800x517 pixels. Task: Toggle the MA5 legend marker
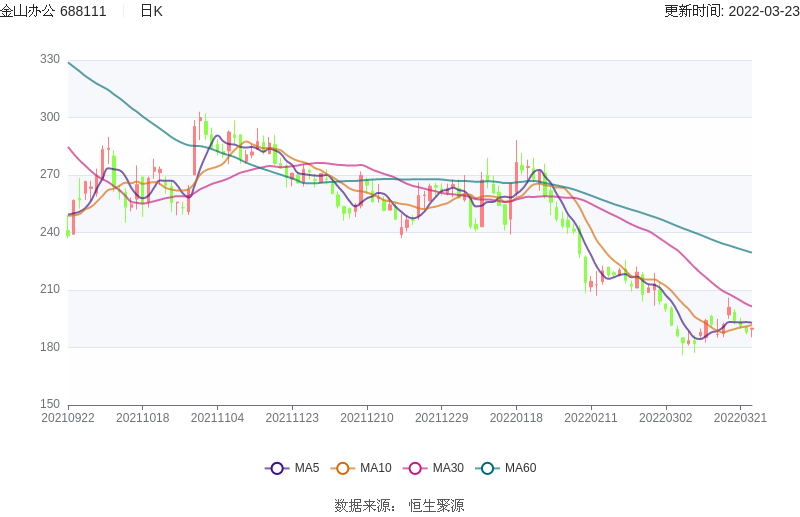pyautogui.click(x=277, y=468)
